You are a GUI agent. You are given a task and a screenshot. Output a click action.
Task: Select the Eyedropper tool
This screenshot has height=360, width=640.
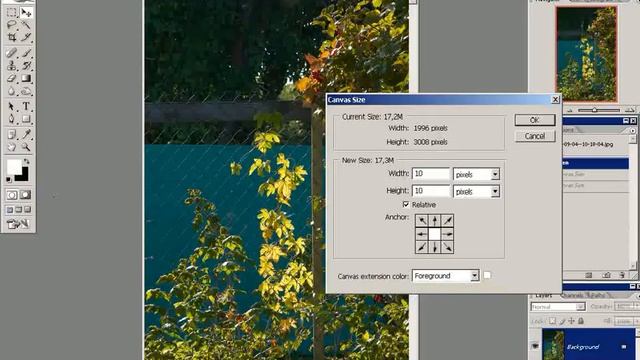pos(26,134)
